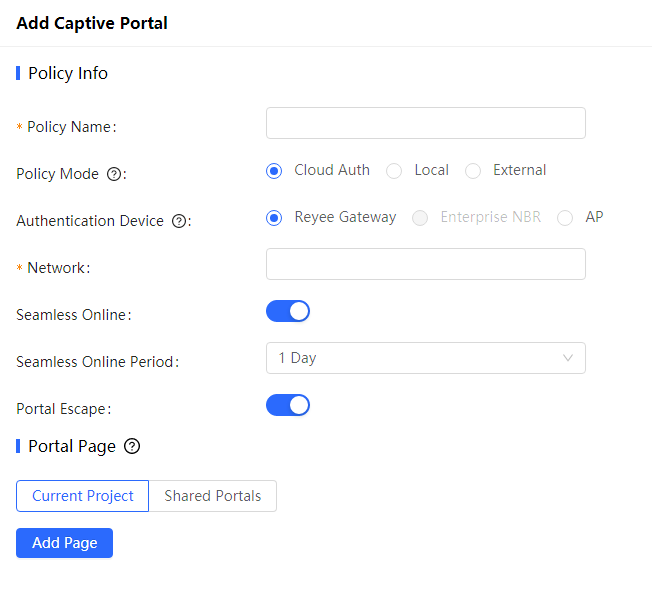
Task: Disable the Seamless Online switch
Action: pyautogui.click(x=288, y=311)
